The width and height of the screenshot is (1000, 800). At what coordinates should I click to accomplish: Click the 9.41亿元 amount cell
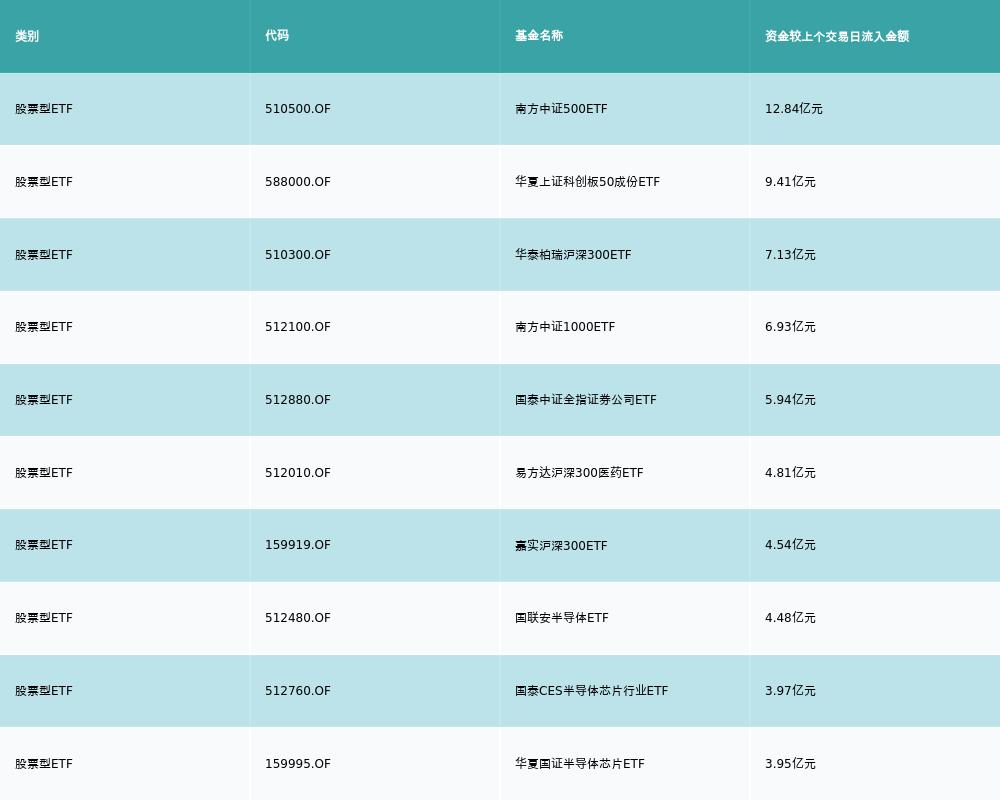click(x=790, y=182)
